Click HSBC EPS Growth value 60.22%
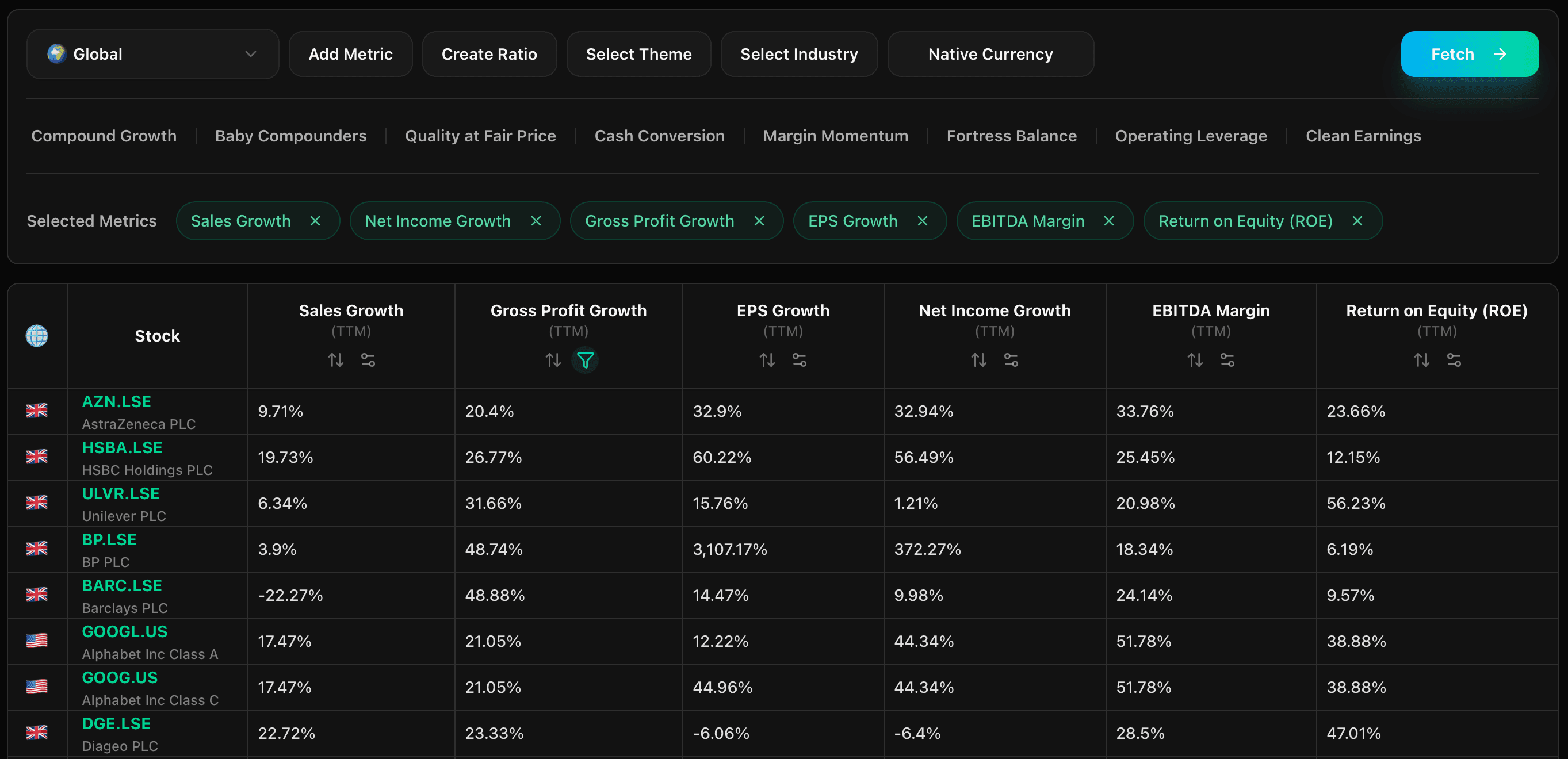Viewport: 1568px width, 759px height. 722,457
